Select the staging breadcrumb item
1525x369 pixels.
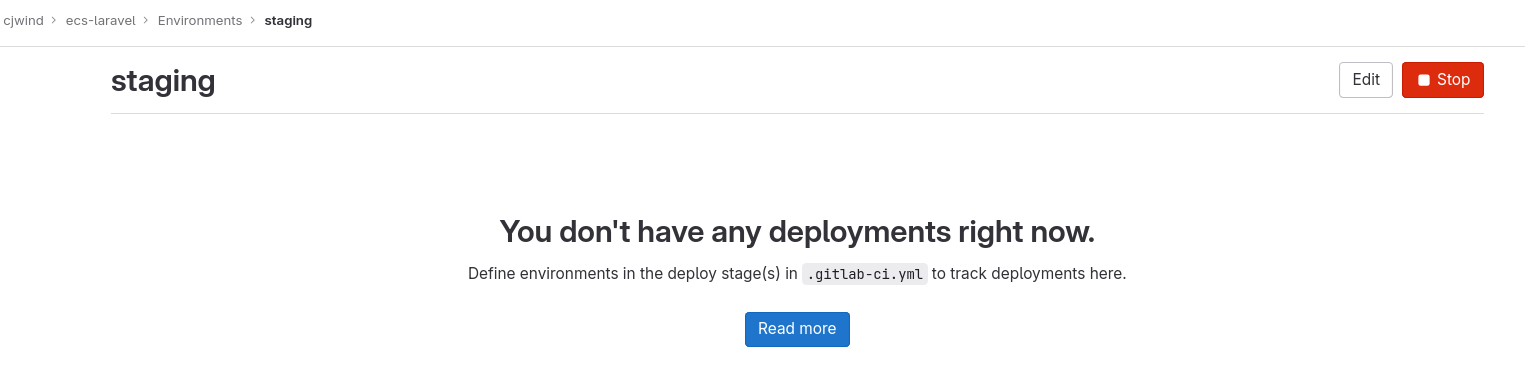click(288, 20)
